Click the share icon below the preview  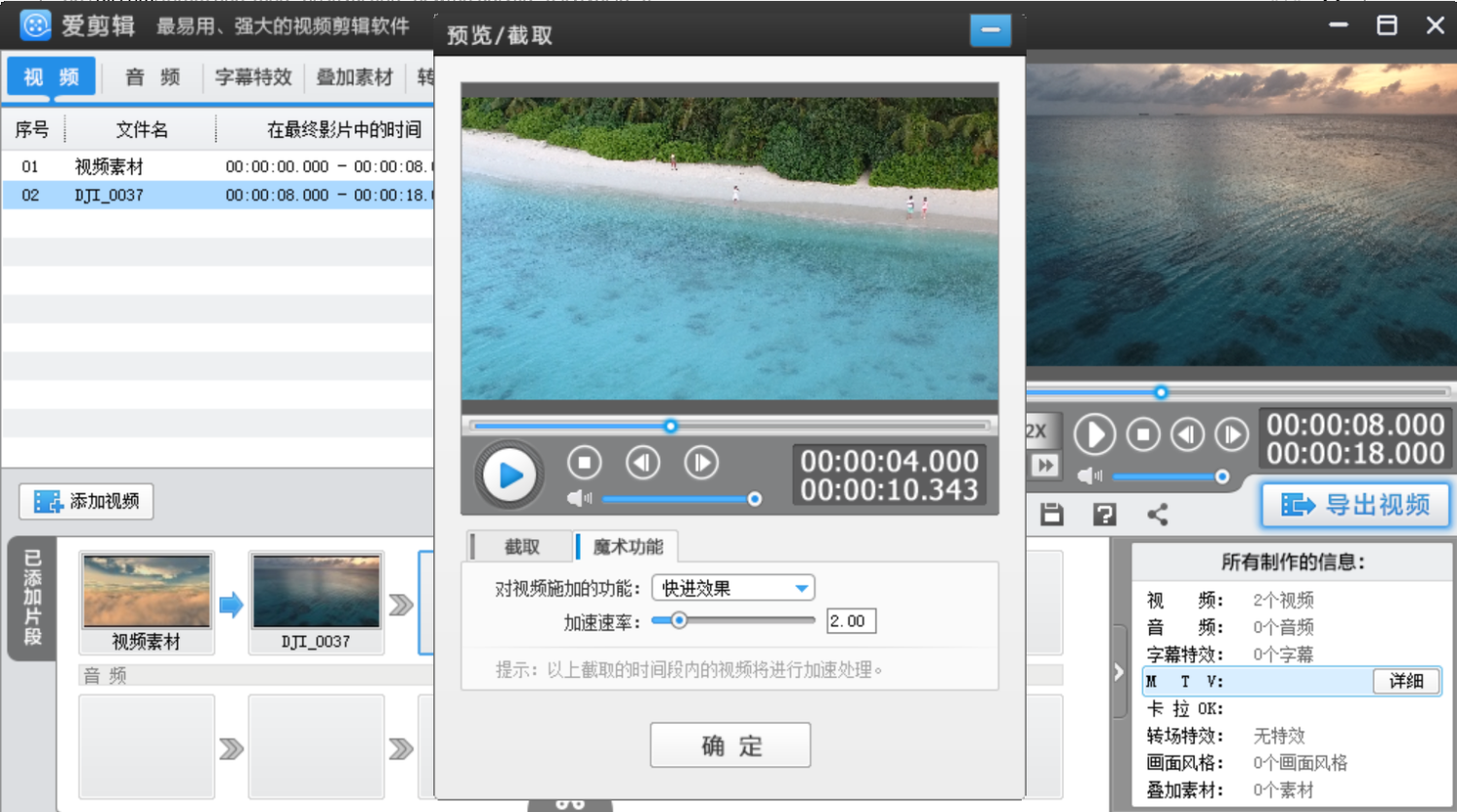[1157, 514]
